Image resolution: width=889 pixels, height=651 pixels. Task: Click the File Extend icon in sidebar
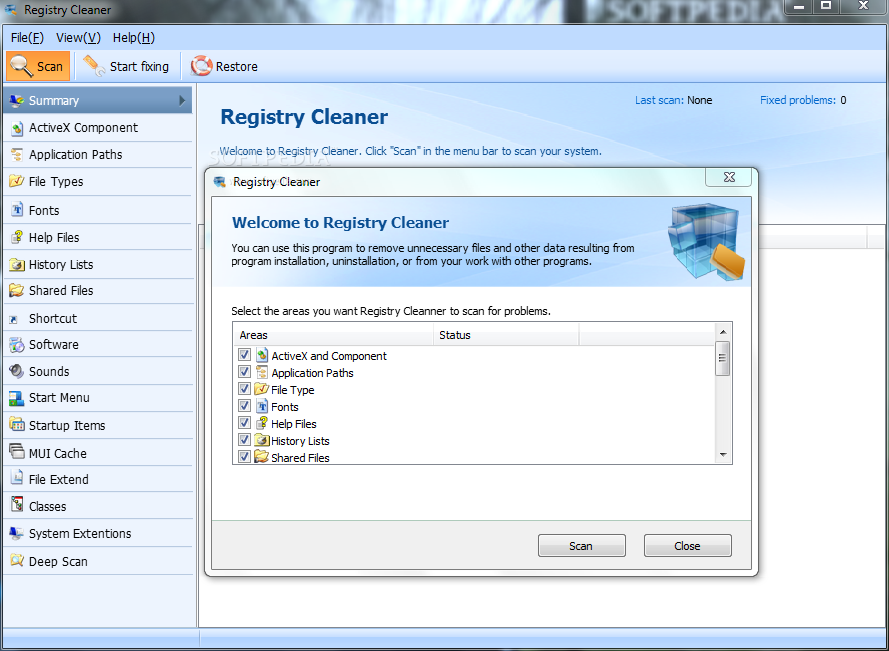[17, 479]
